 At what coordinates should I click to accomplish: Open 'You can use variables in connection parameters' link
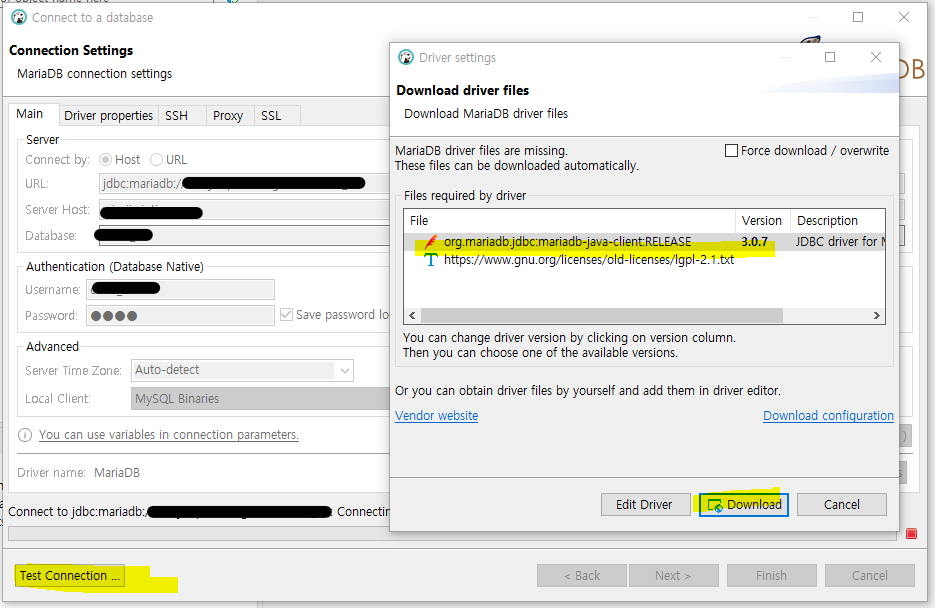[169, 435]
